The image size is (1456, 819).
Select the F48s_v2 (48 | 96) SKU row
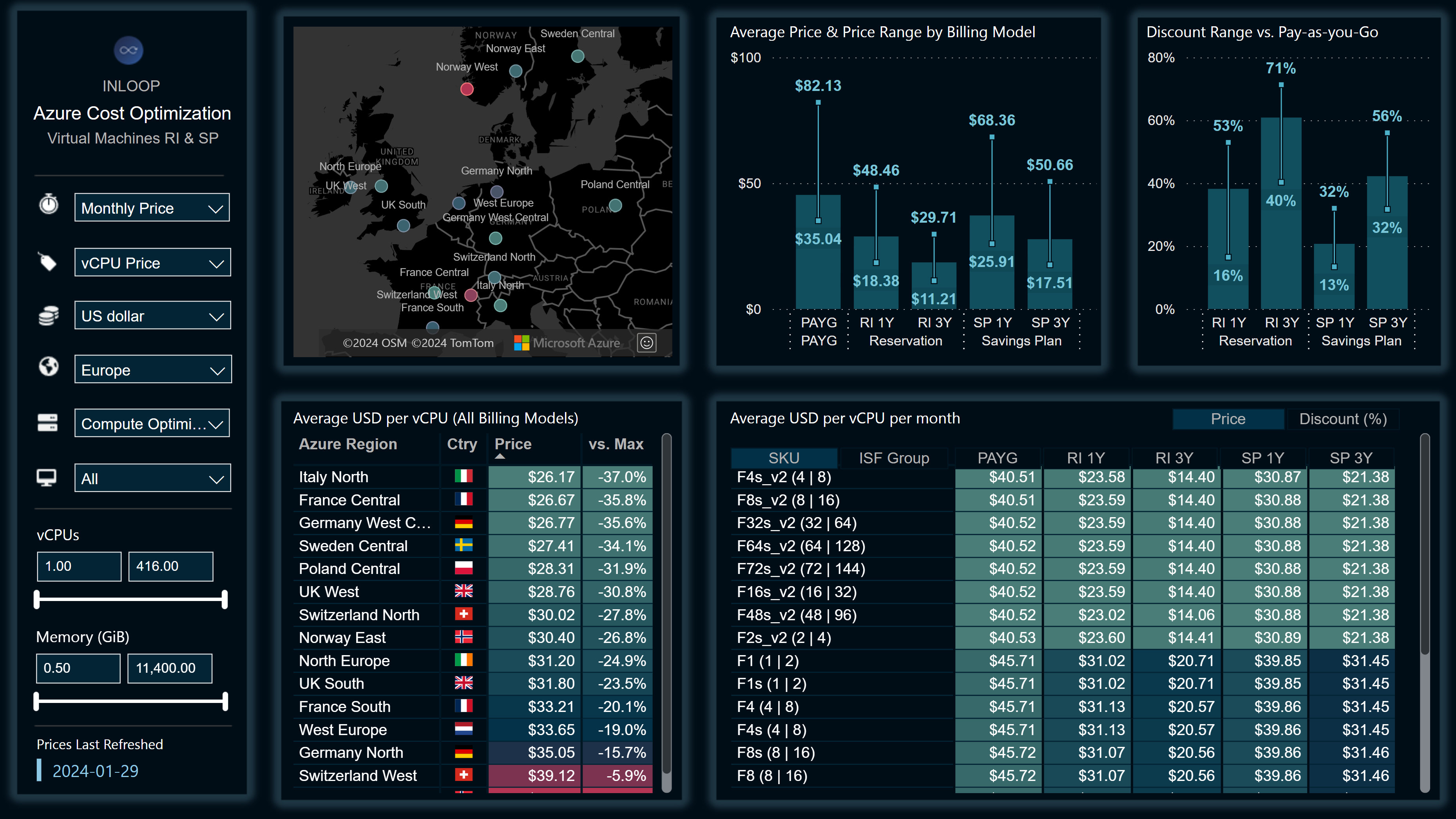coord(1063,615)
